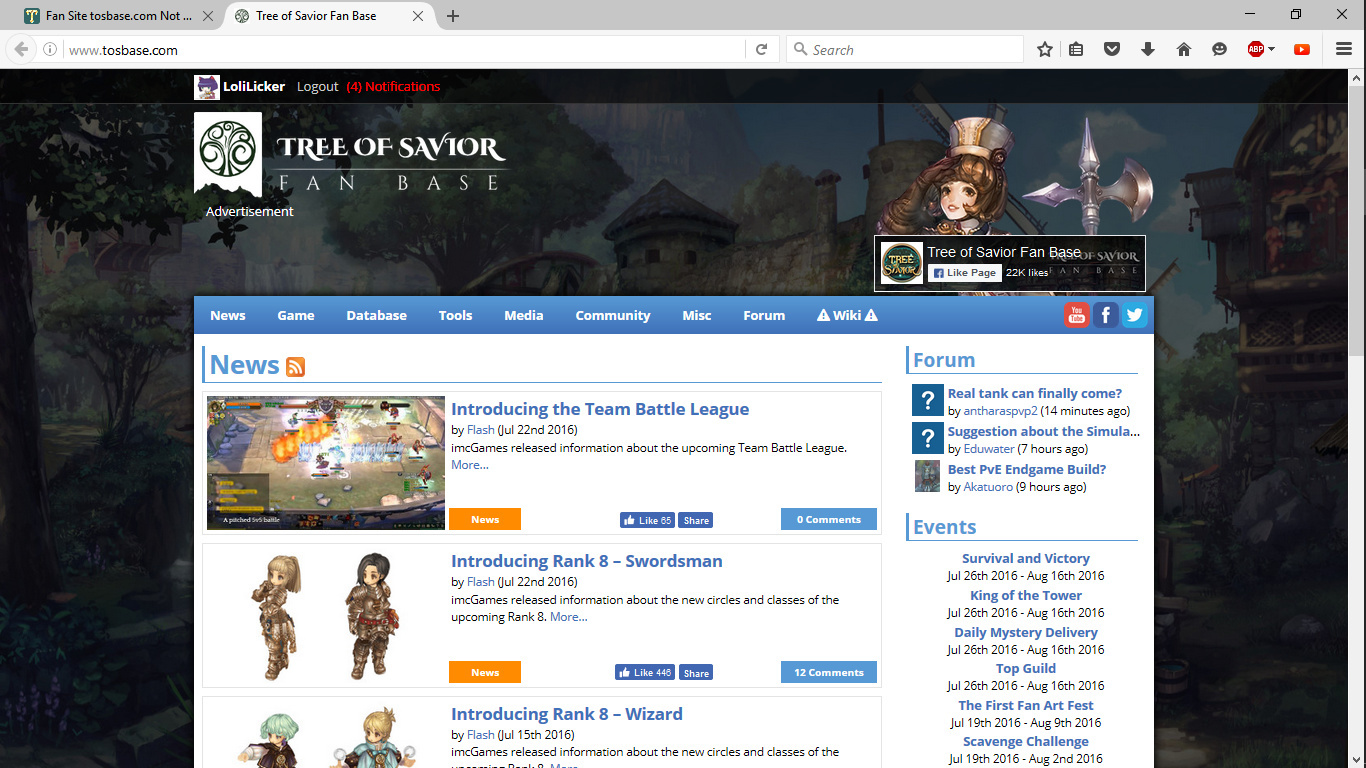The height and width of the screenshot is (768, 1366).
Task: Click the Facebook icon in navigation bar
Action: coord(1105,315)
